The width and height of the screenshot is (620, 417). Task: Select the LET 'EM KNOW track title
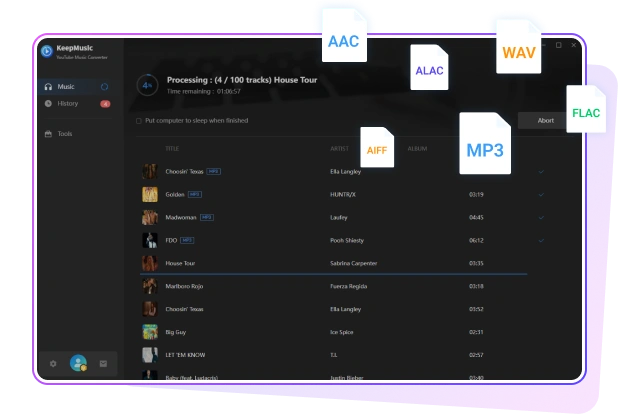185,355
